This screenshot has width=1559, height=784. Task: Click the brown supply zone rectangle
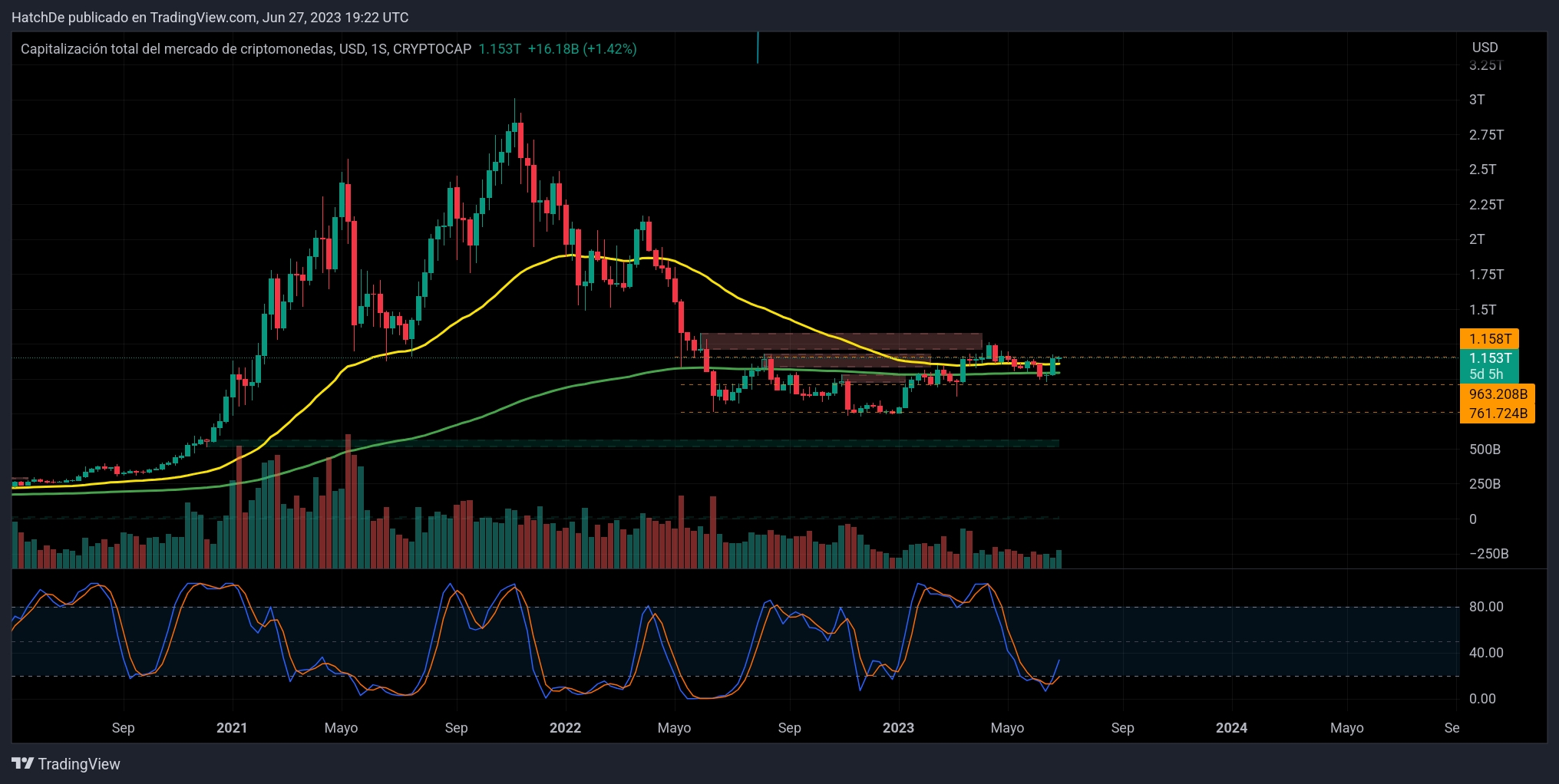(841, 341)
